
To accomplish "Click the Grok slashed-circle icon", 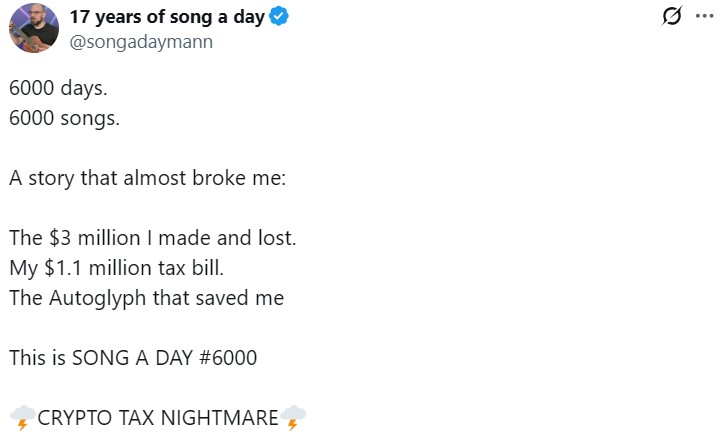I will pos(673,17).
